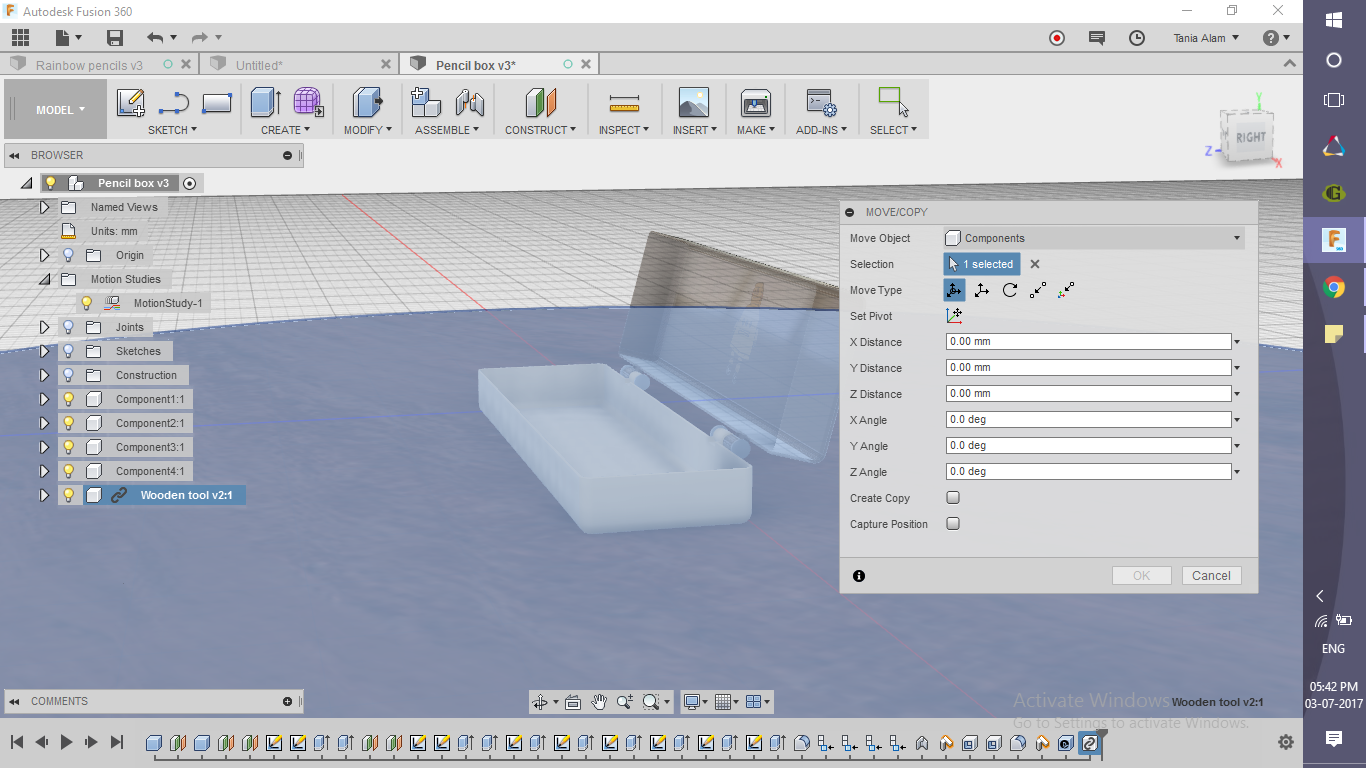Click the Select tool icon

tap(893, 103)
